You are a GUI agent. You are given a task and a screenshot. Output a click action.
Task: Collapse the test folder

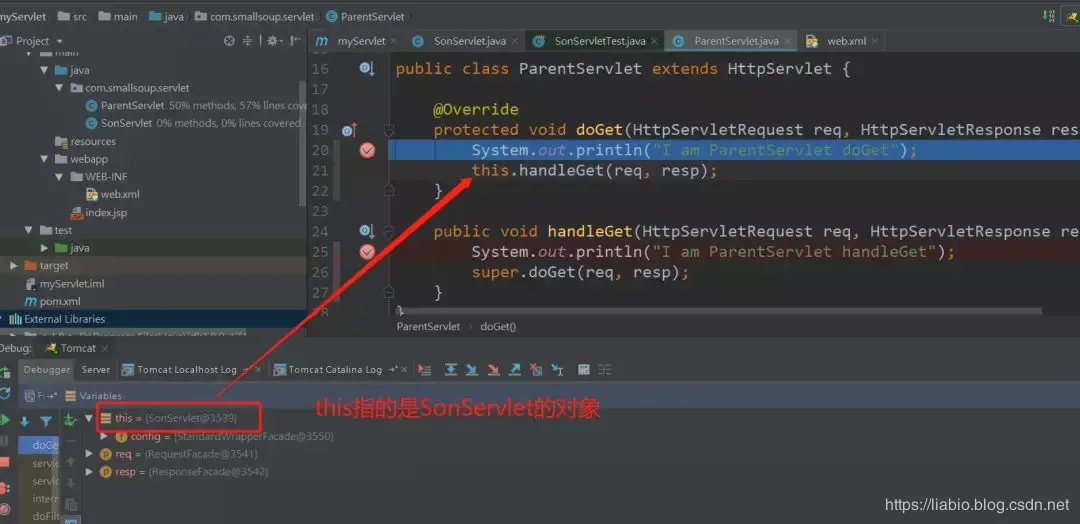[30, 230]
